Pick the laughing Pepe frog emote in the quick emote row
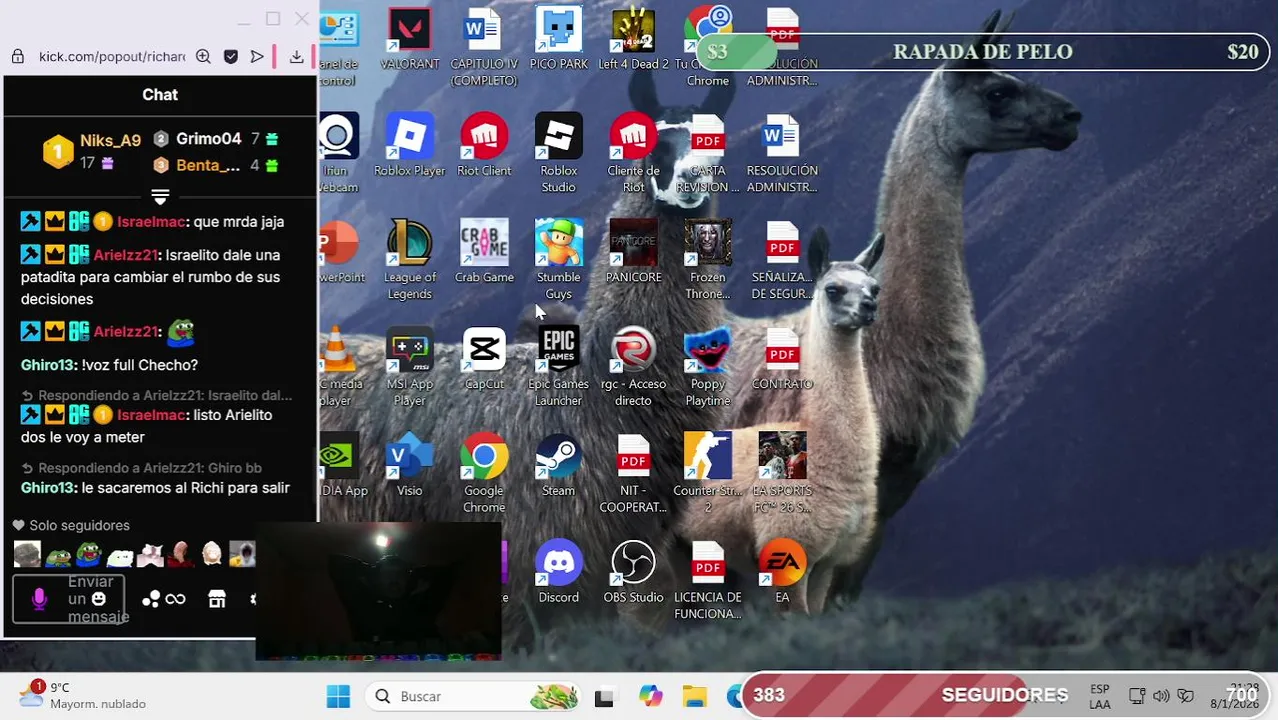Image resolution: width=1278 pixels, height=720 pixels. point(89,553)
